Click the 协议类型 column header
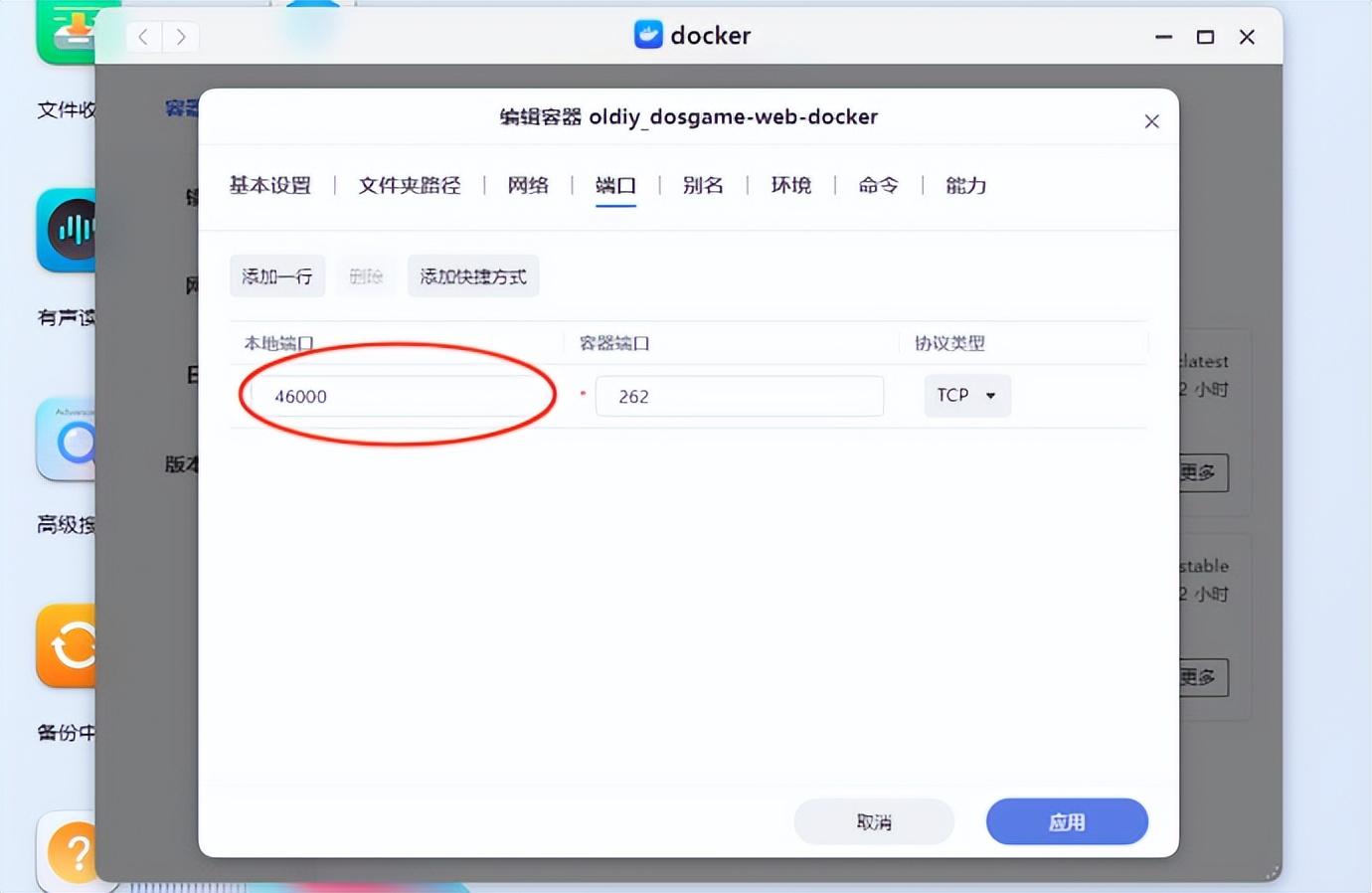Screen dimensions: 1372x893 point(949,343)
